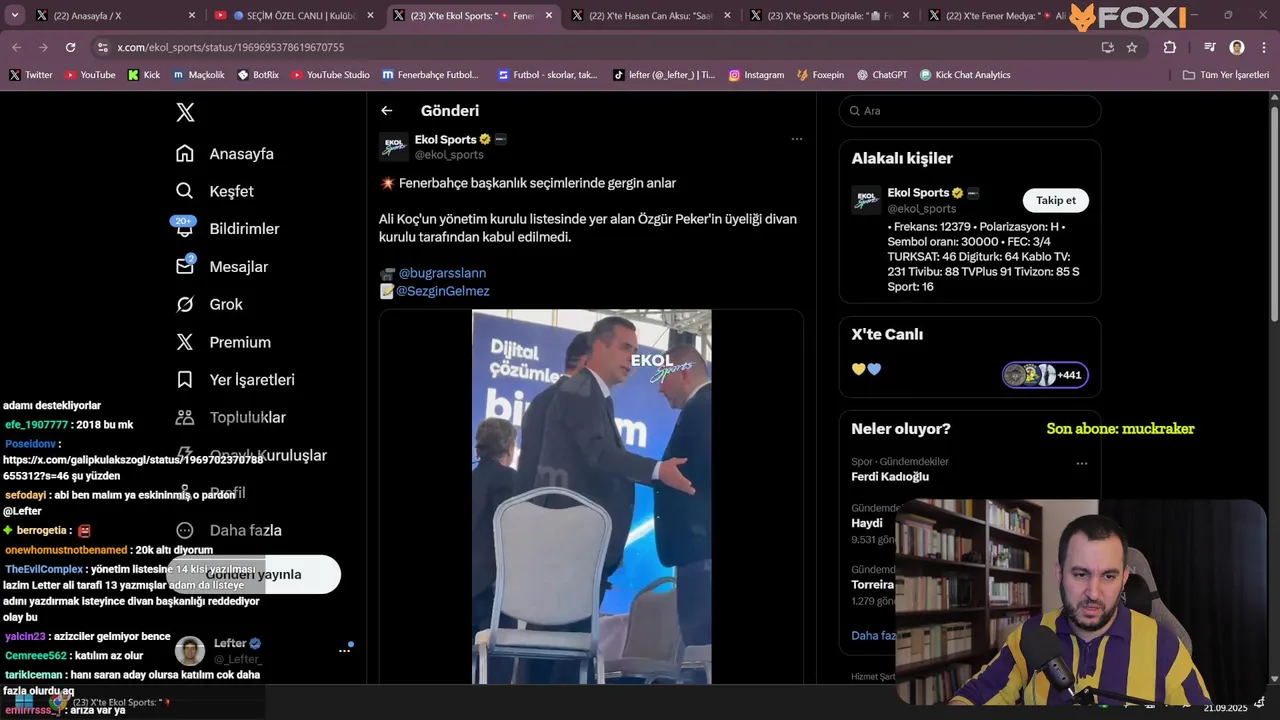Open the @bugrarsslann mention link
This screenshot has width=1280, height=720.
point(442,273)
